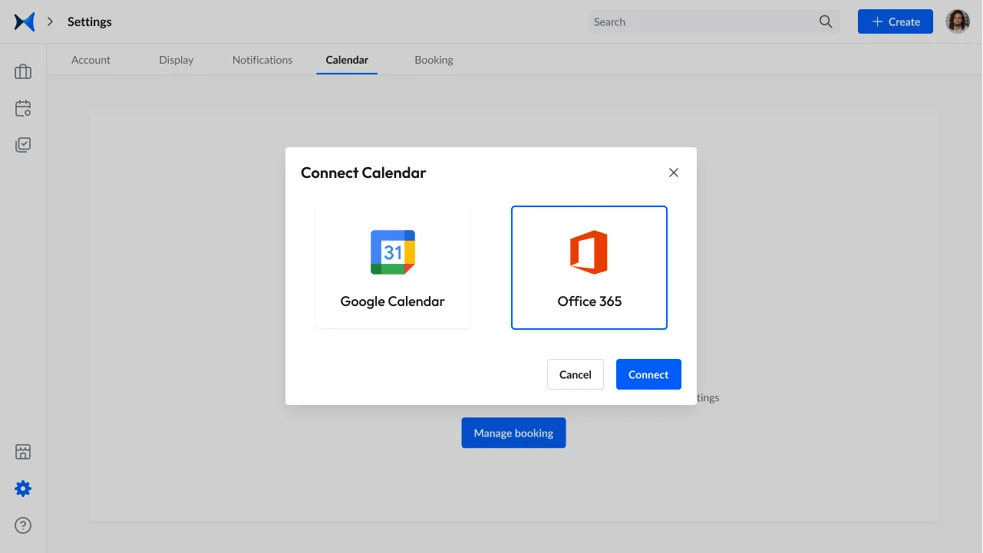Choose the Office 365 option card

589,267
